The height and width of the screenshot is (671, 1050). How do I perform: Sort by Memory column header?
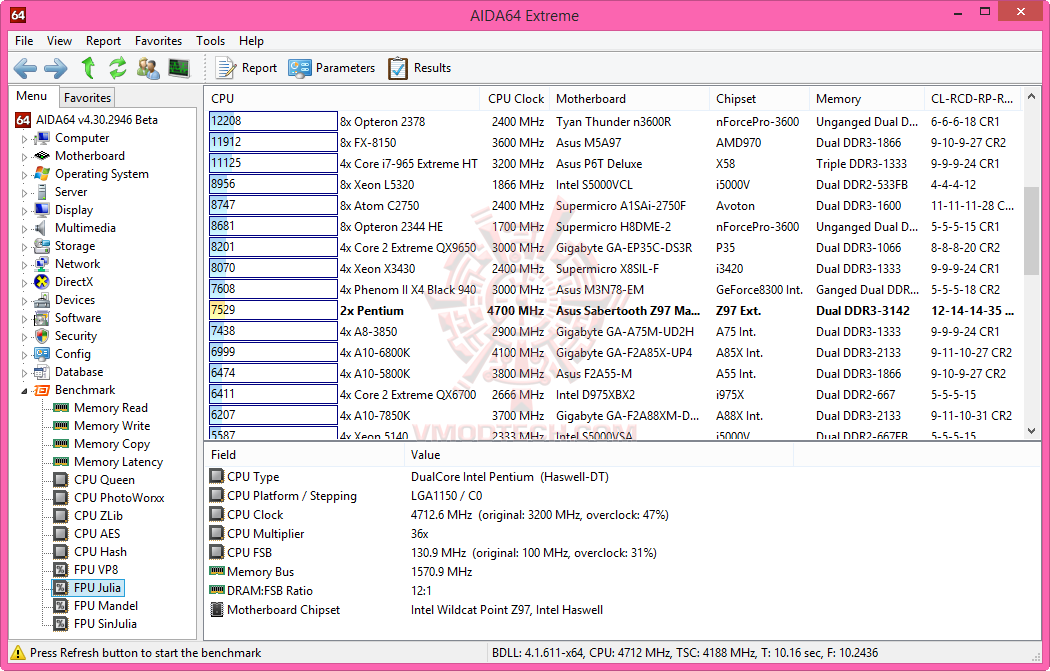867,98
